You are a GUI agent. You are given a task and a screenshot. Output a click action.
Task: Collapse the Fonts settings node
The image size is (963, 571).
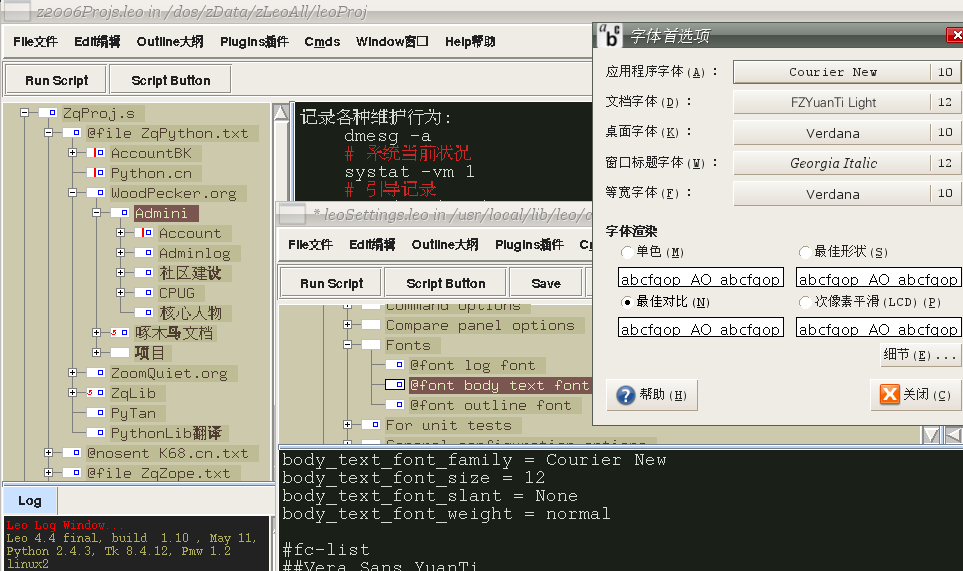[x=348, y=345]
